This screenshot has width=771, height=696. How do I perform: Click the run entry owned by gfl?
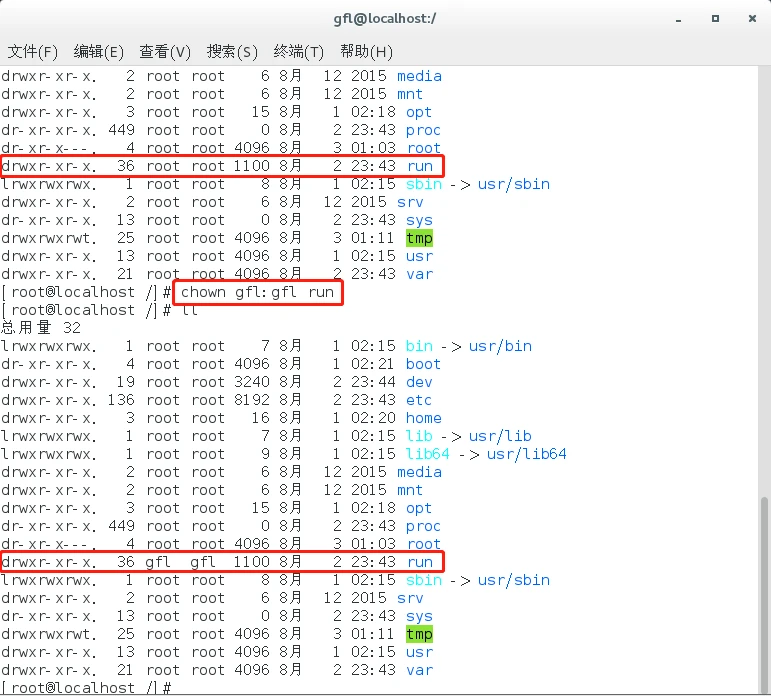(x=420, y=562)
